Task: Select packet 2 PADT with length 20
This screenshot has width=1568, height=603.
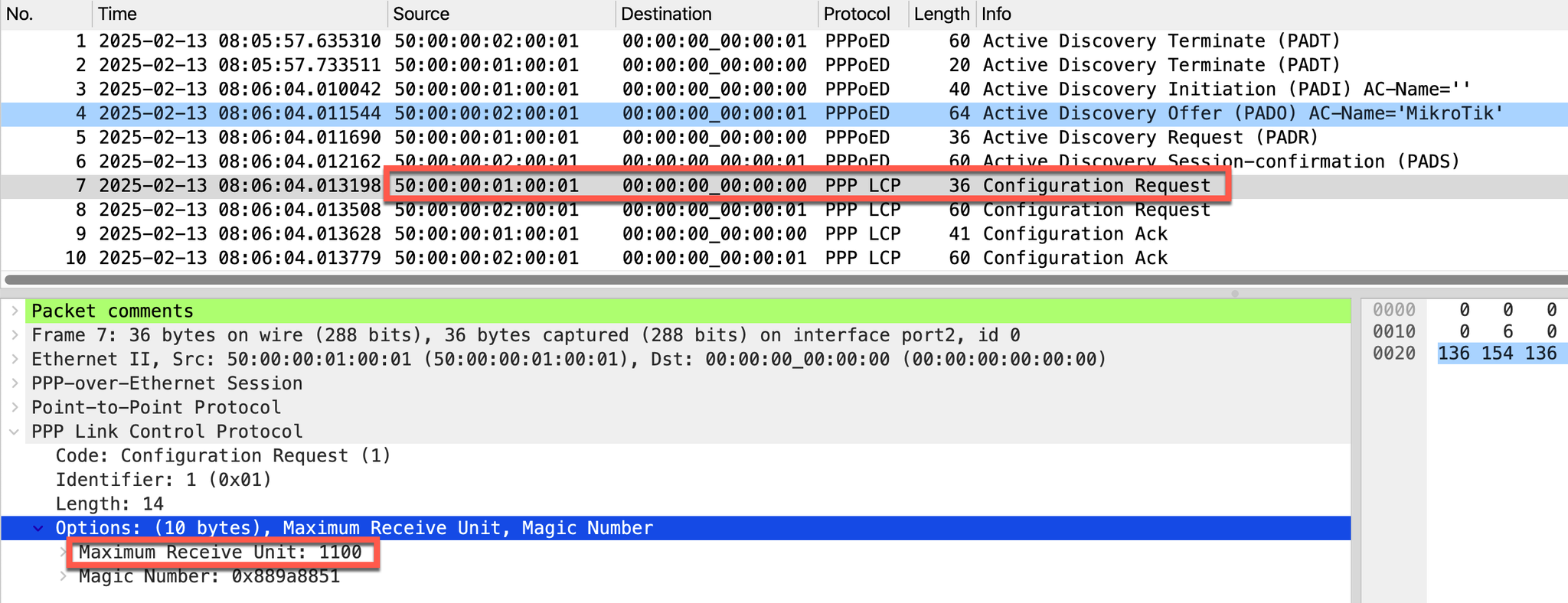Action: [x=784, y=65]
